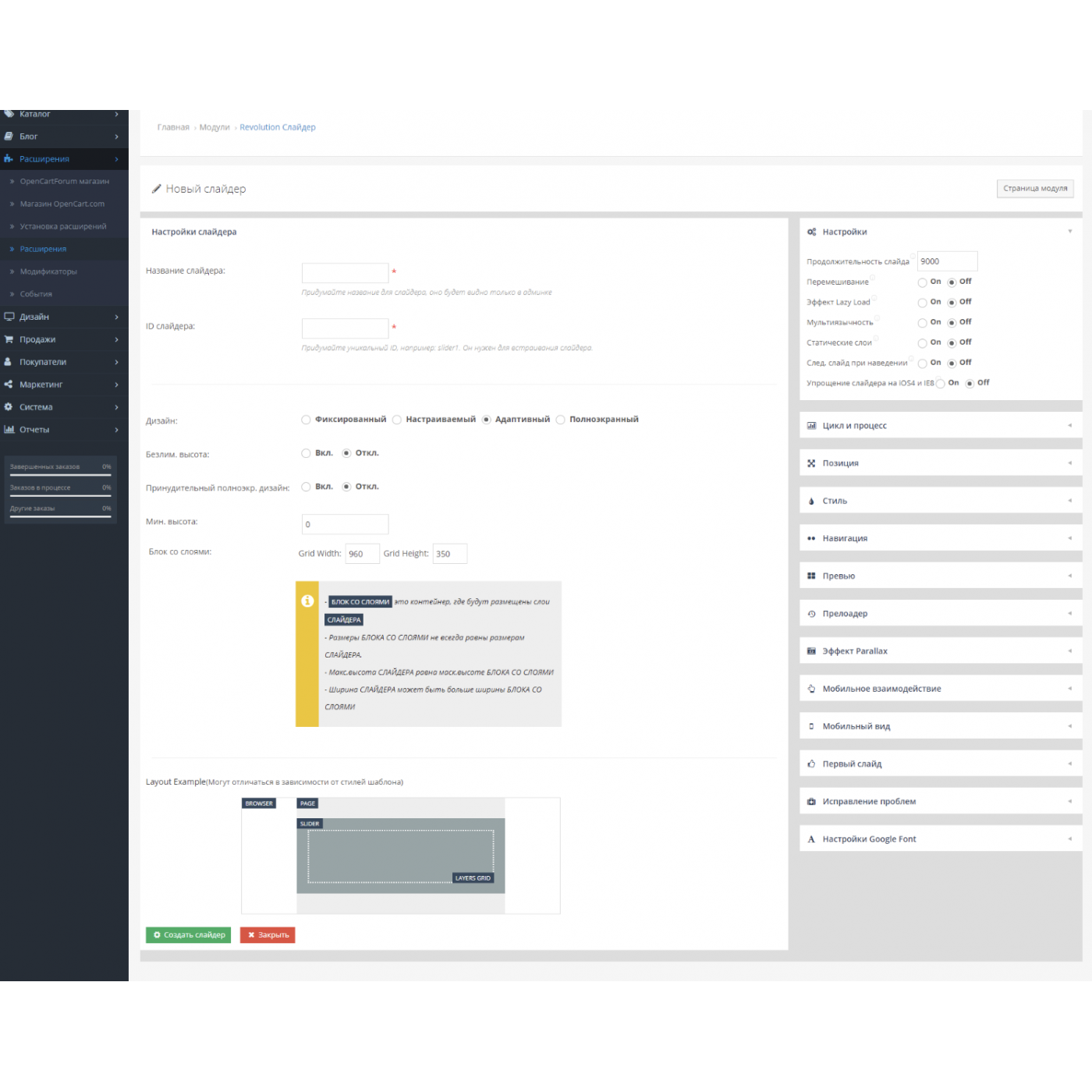The image size is (1092, 1092).
Task: Click the thumbs-up icon in Первый слайд panel
Action: [x=811, y=764]
